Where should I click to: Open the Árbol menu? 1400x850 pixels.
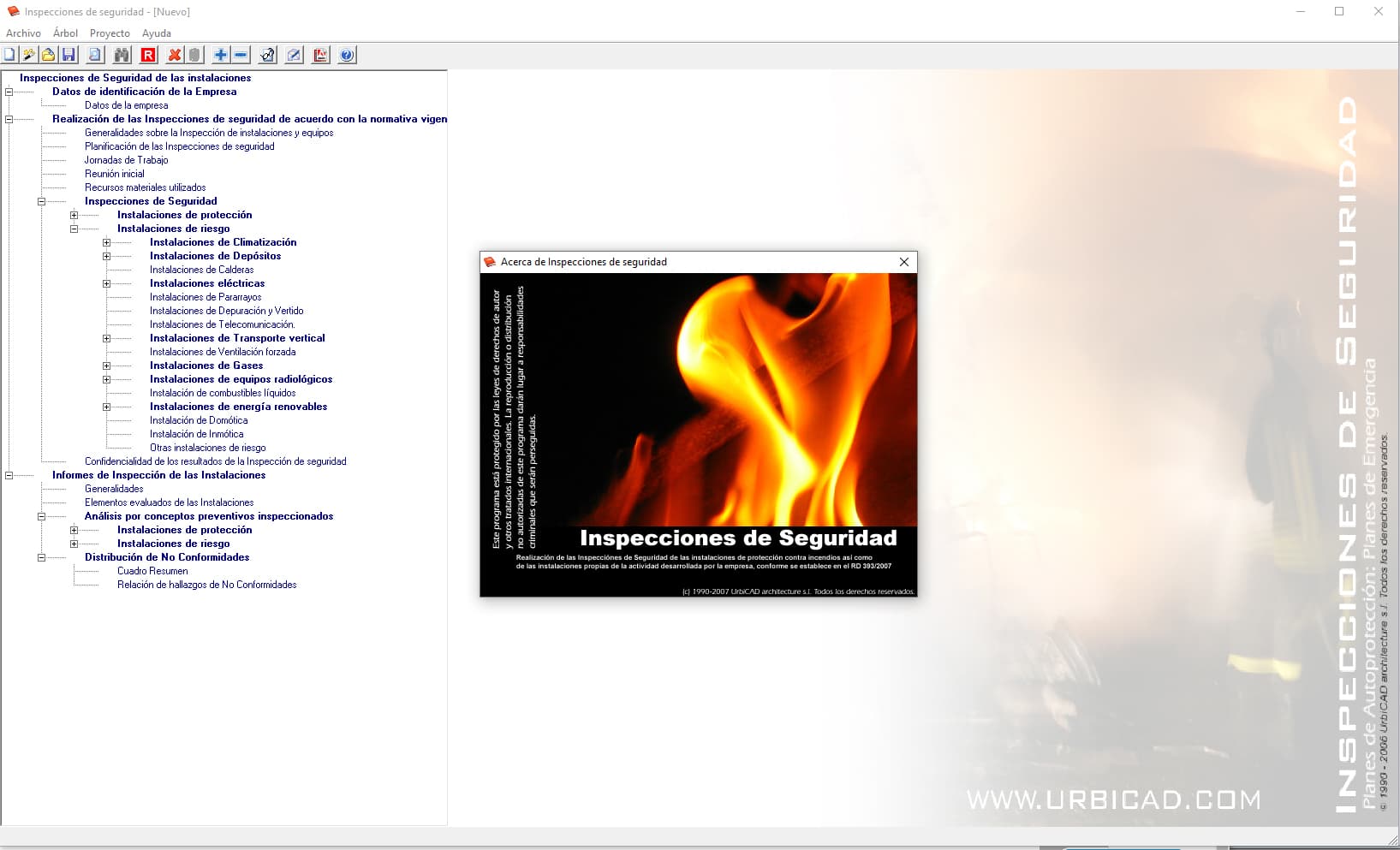(x=65, y=33)
